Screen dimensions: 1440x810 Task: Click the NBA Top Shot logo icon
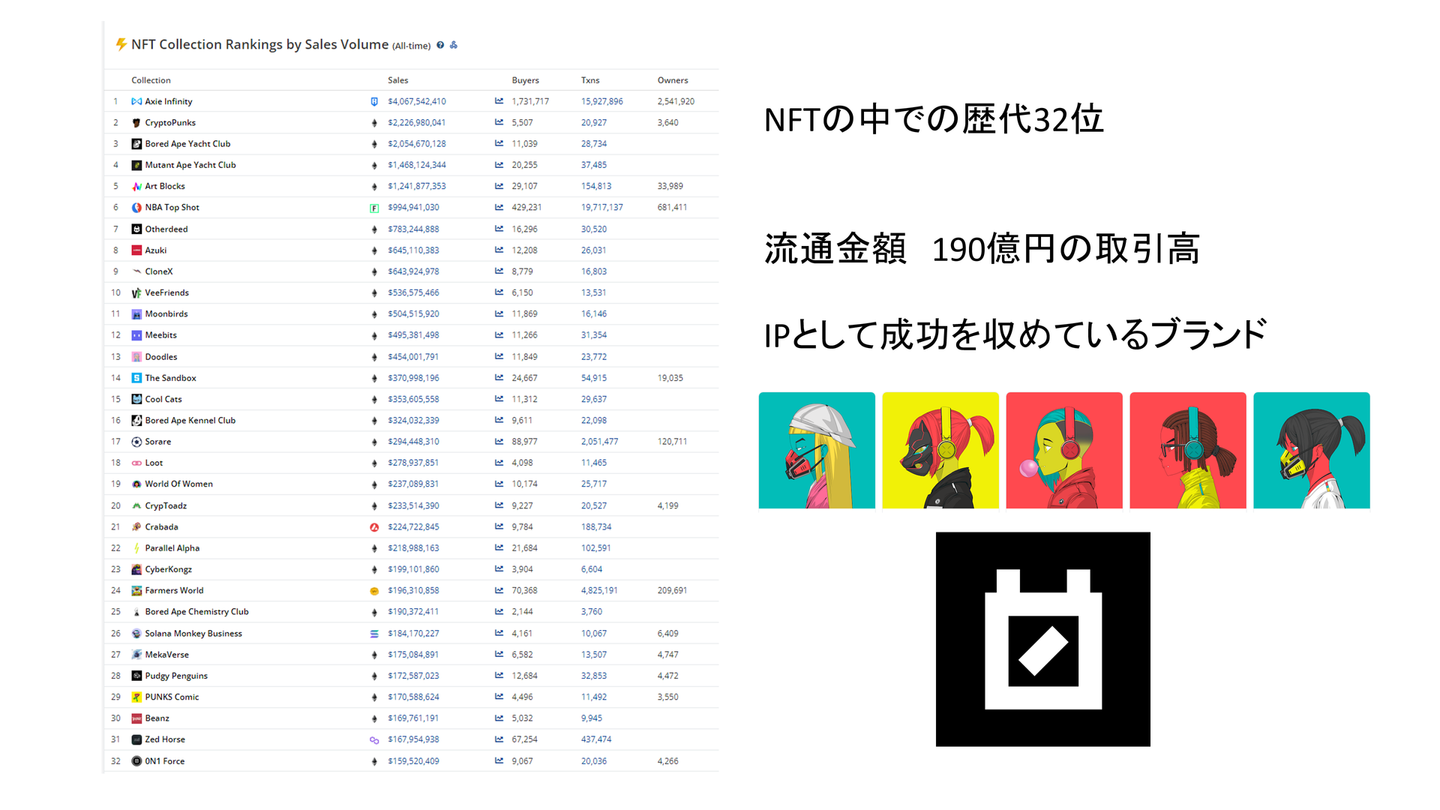tap(136, 208)
